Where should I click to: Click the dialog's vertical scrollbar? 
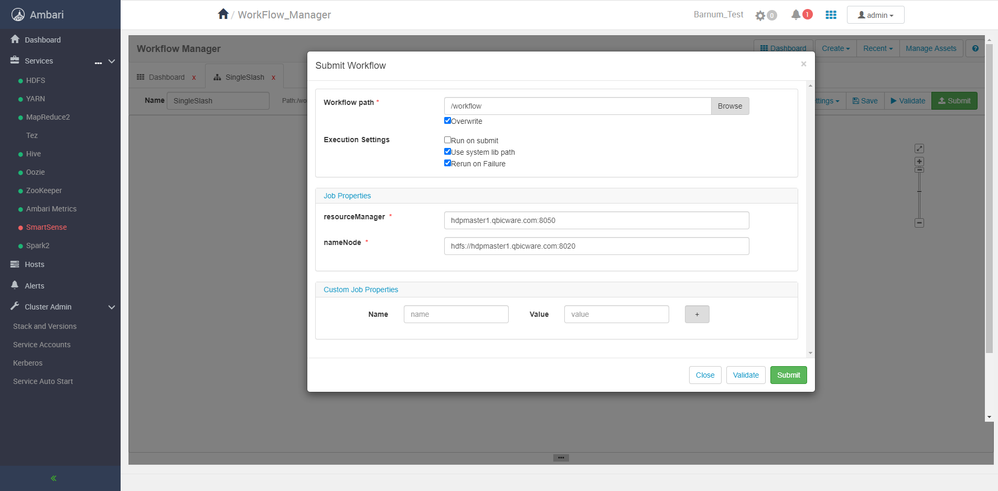click(810, 219)
